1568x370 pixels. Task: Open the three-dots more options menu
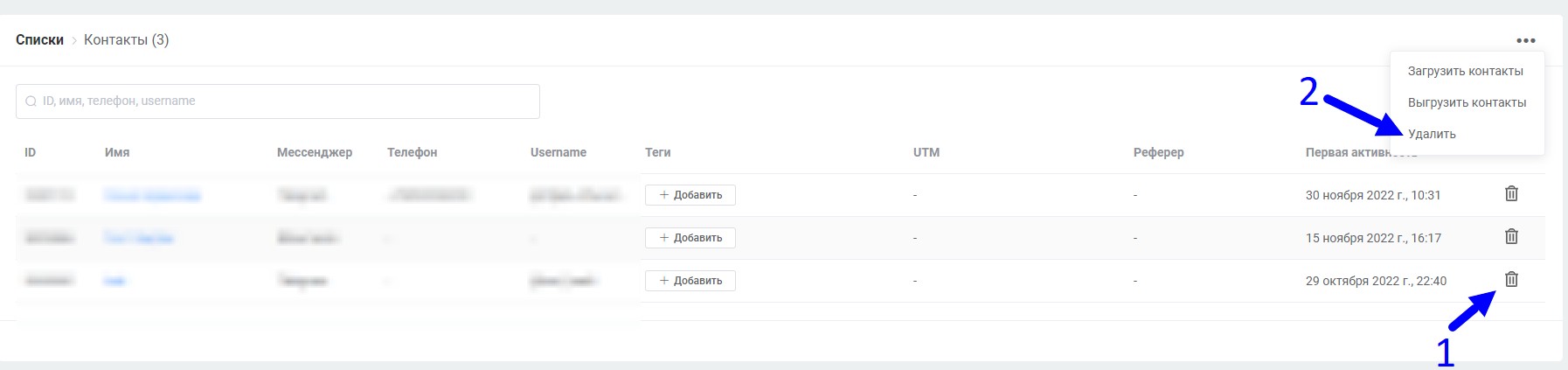(1525, 40)
